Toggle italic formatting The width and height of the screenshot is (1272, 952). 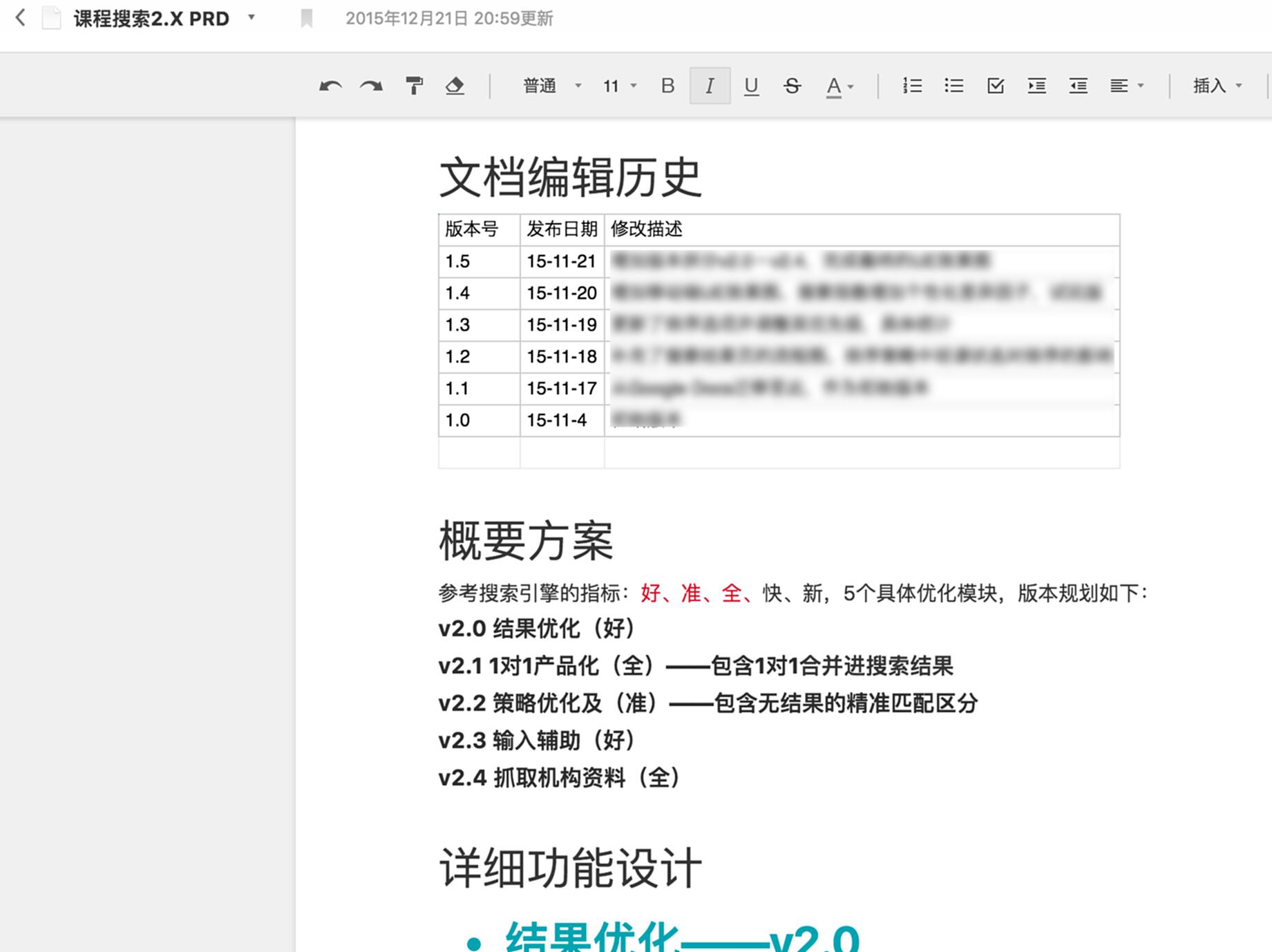pos(710,86)
